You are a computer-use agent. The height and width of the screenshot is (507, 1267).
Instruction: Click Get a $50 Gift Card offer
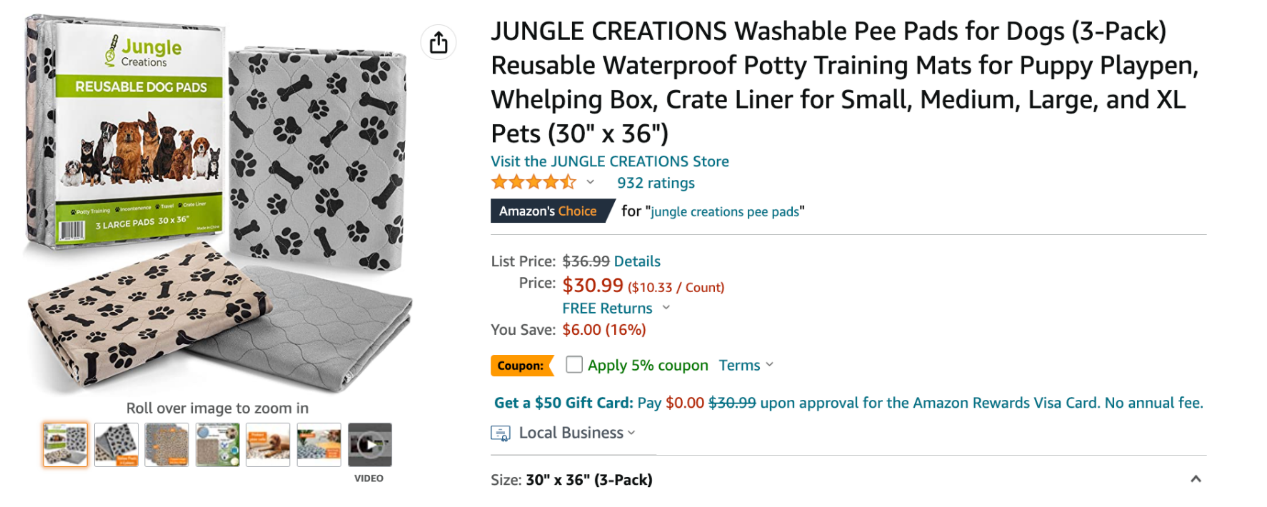(564, 403)
